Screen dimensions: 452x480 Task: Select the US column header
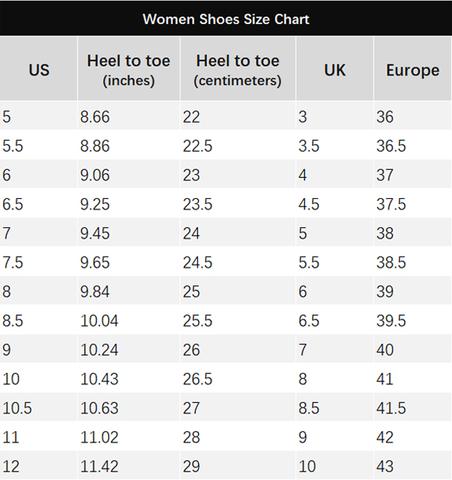39,69
